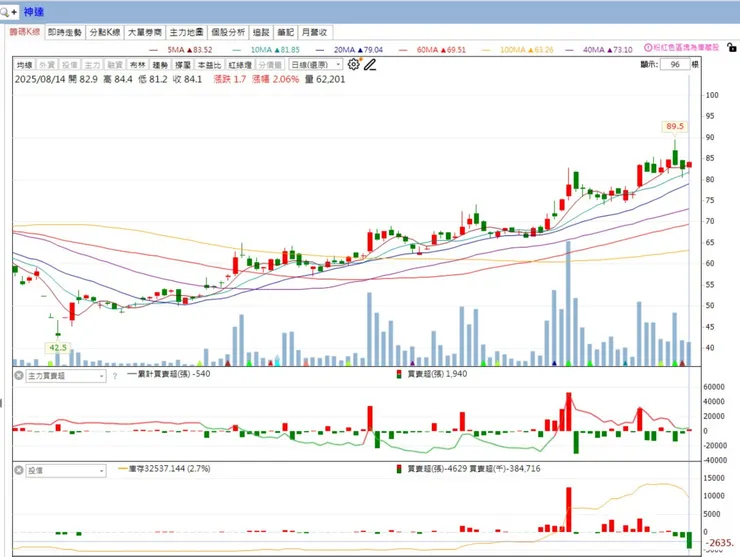Click the 10MA 81.85 legend label
This screenshot has width=740, height=557.
[275, 50]
